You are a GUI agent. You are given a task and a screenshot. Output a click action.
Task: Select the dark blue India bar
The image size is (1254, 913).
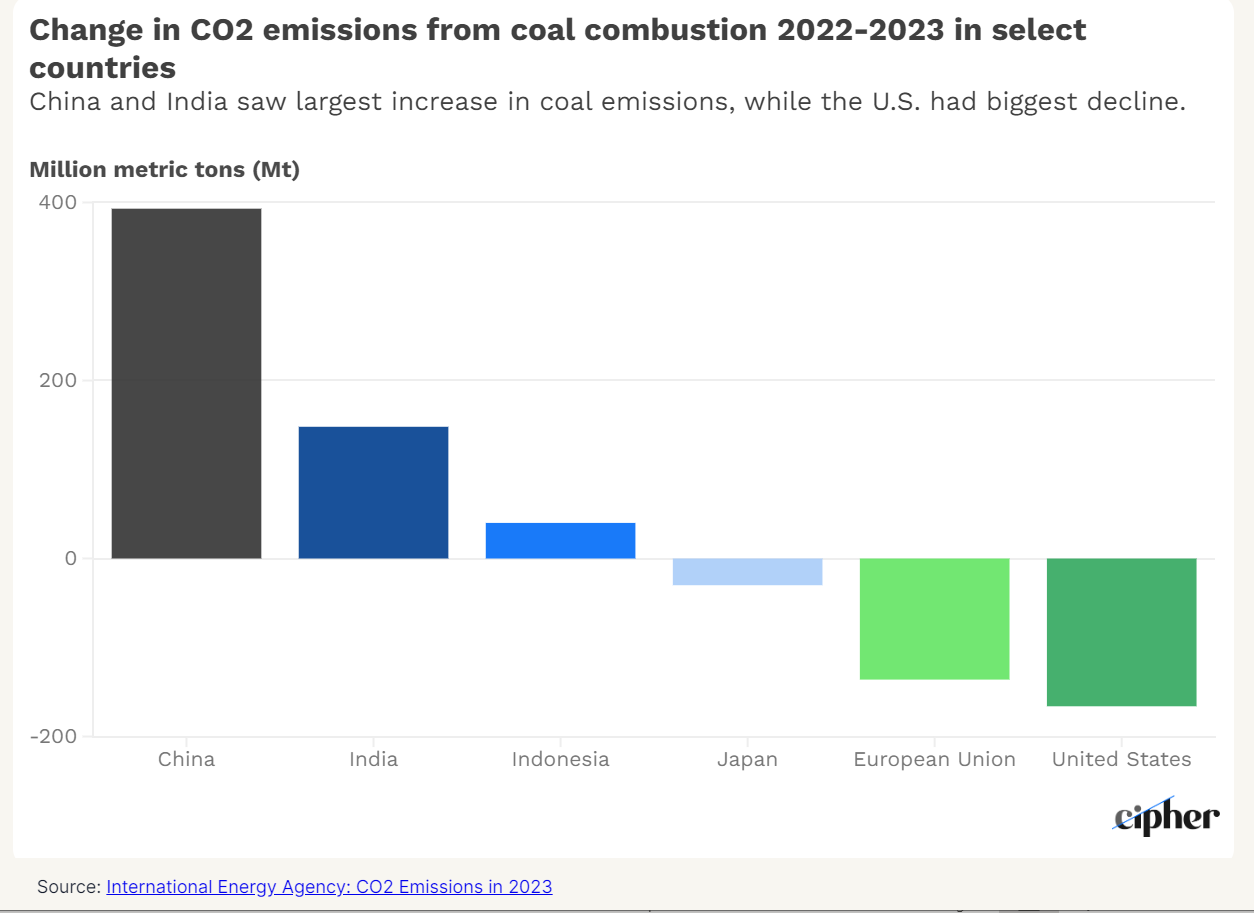[x=373, y=492]
